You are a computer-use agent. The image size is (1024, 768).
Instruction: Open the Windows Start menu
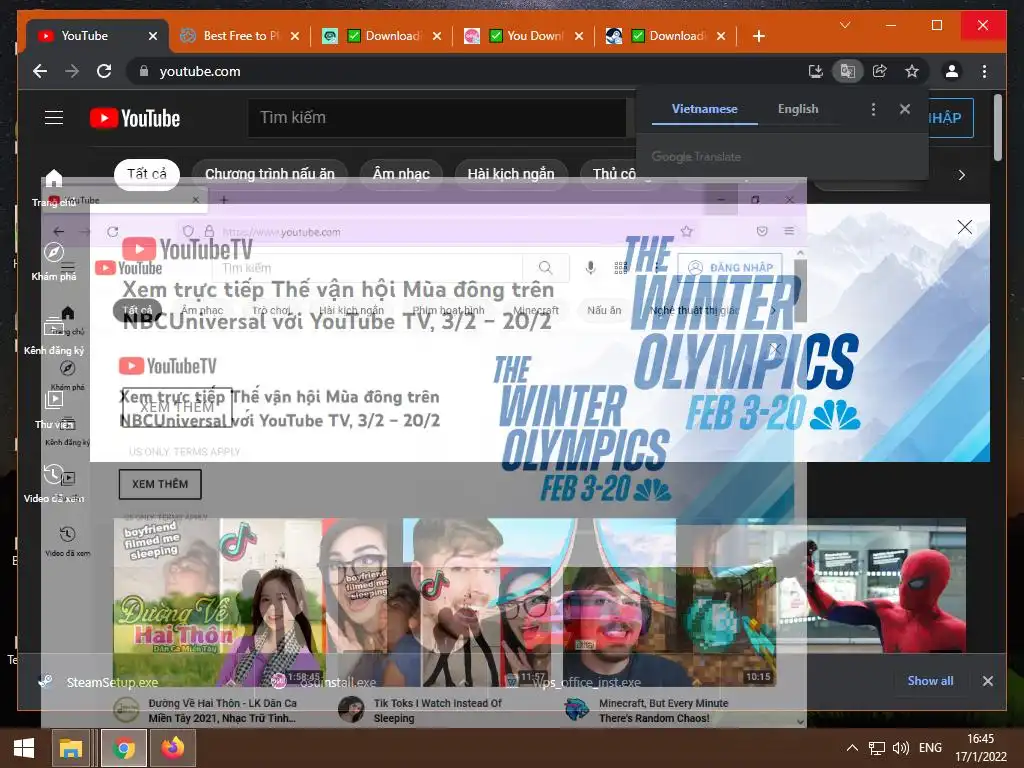pyautogui.click(x=24, y=748)
